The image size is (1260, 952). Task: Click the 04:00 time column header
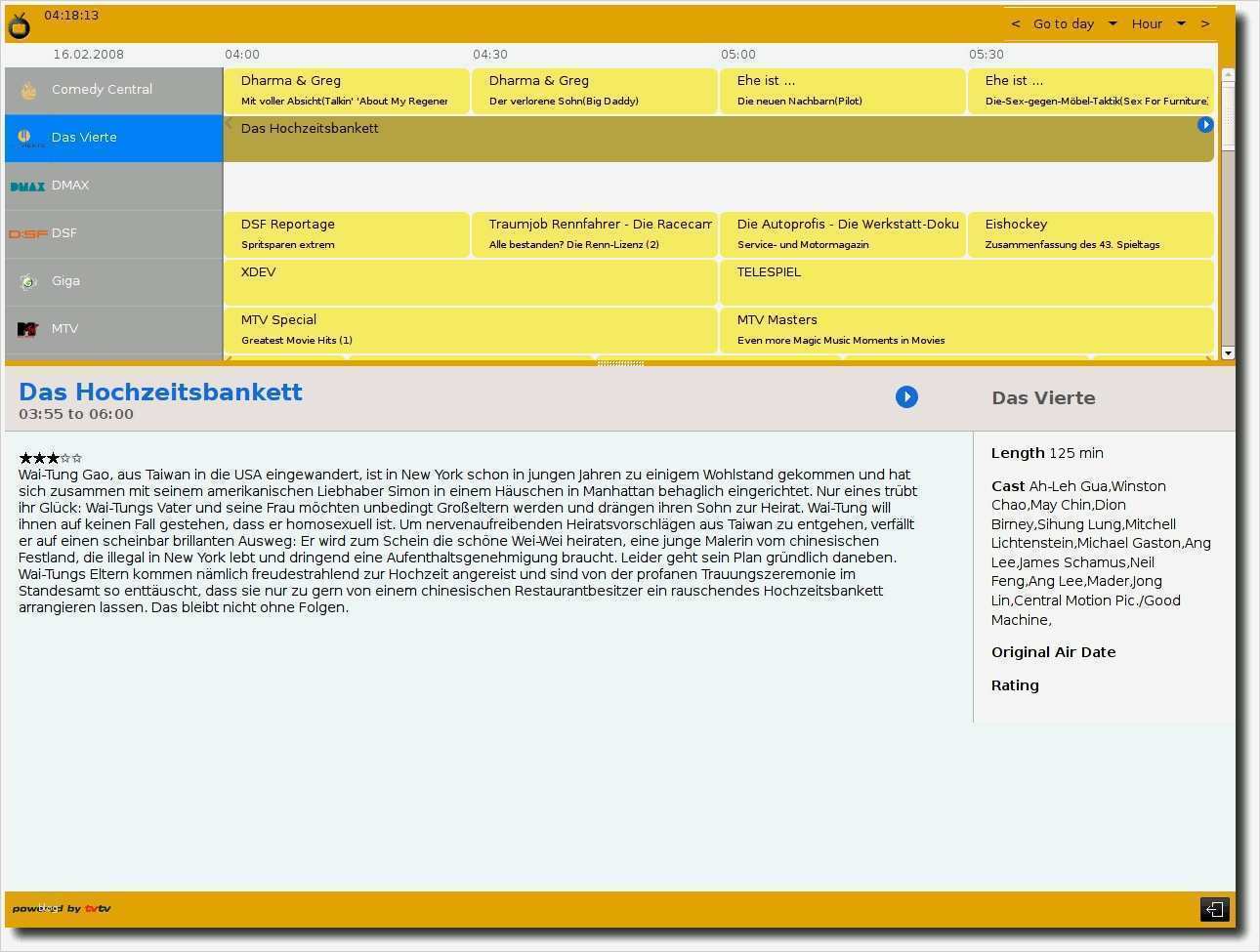pyautogui.click(x=242, y=55)
